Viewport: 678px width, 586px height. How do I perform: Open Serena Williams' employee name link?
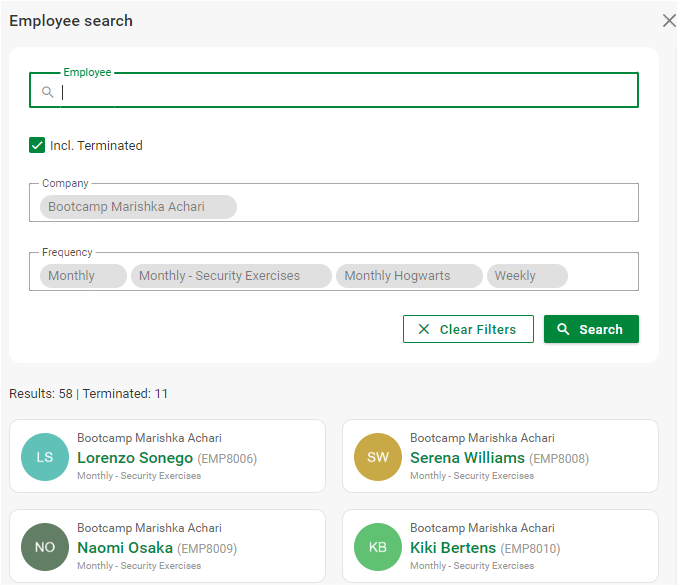pos(467,458)
